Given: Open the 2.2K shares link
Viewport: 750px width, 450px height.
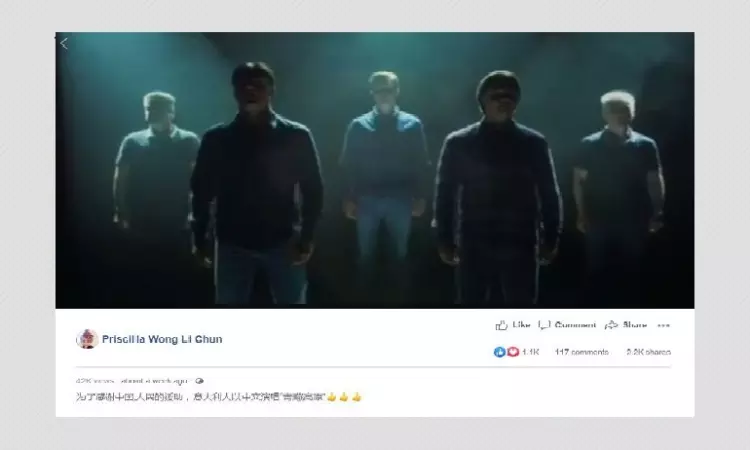Looking at the screenshot, I should 649,352.
